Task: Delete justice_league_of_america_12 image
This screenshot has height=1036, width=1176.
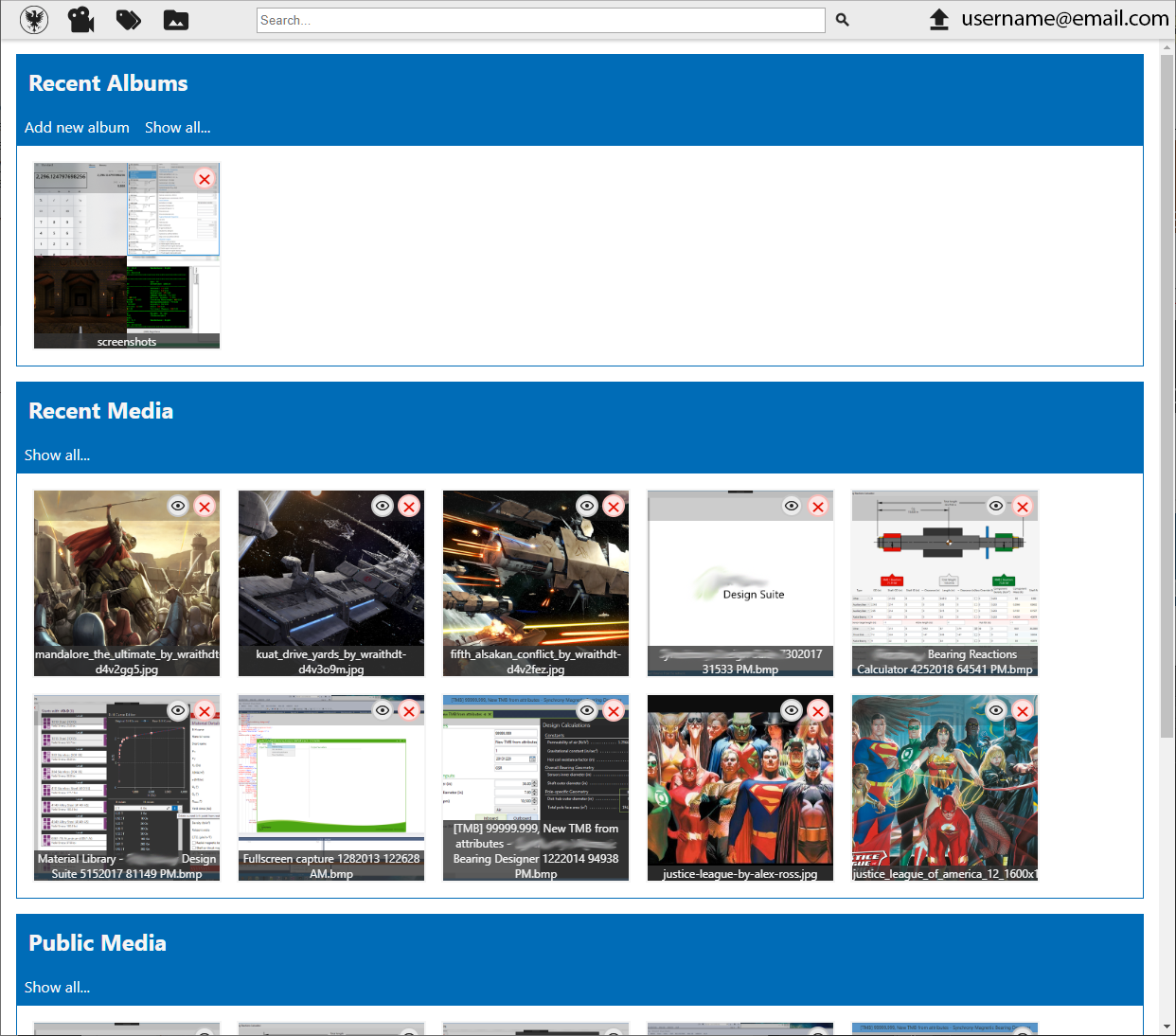Action: coord(1023,710)
